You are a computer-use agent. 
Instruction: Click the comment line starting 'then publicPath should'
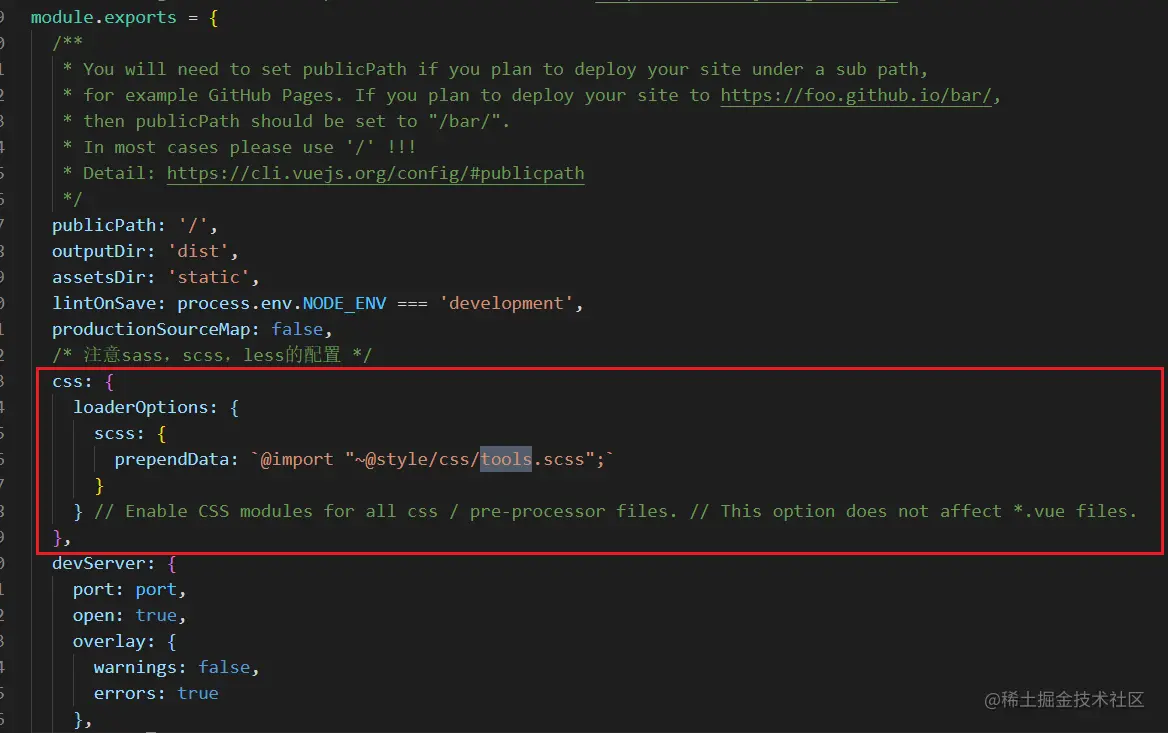point(286,121)
